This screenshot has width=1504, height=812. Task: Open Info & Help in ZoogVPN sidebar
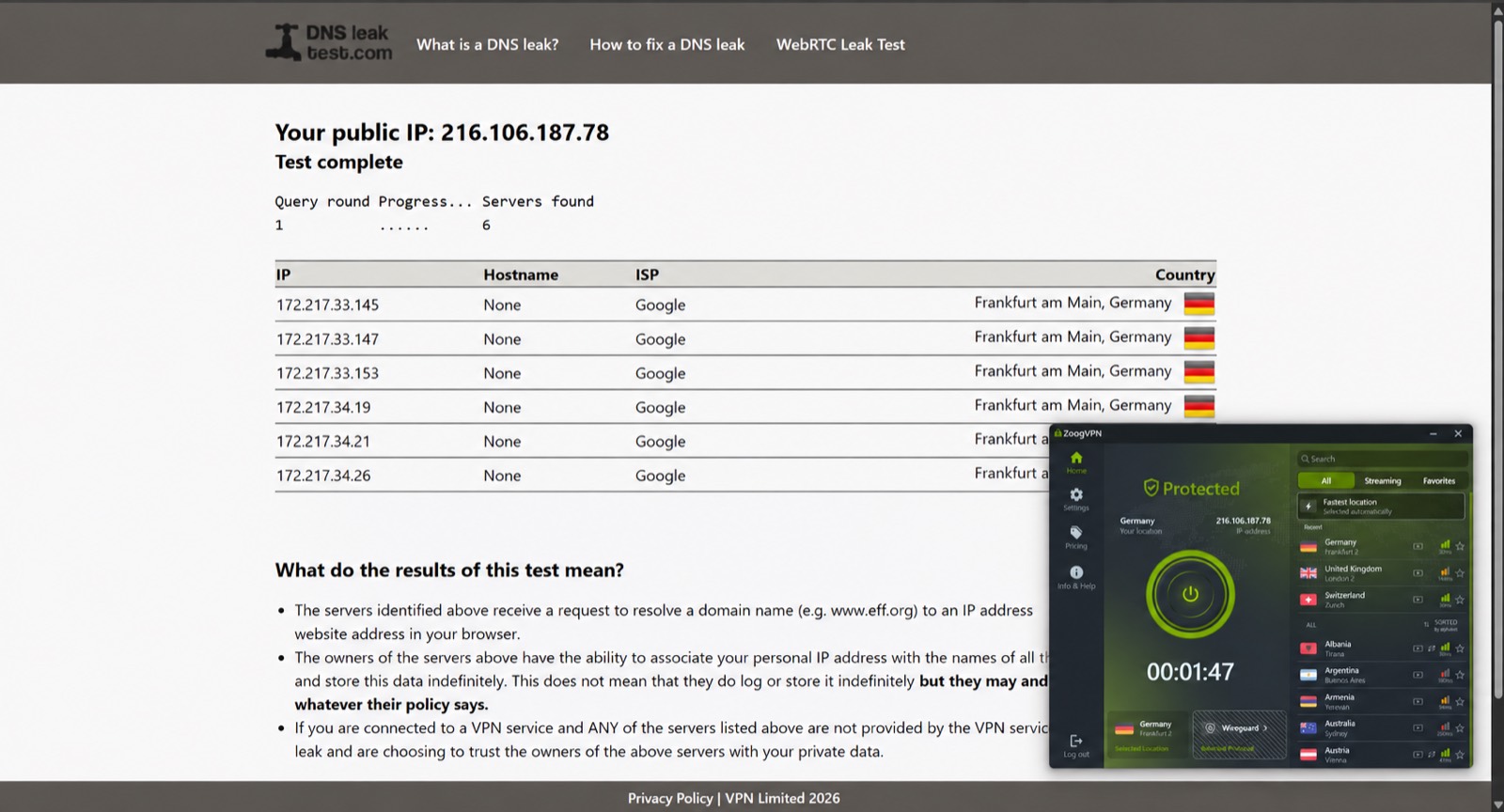tap(1076, 577)
